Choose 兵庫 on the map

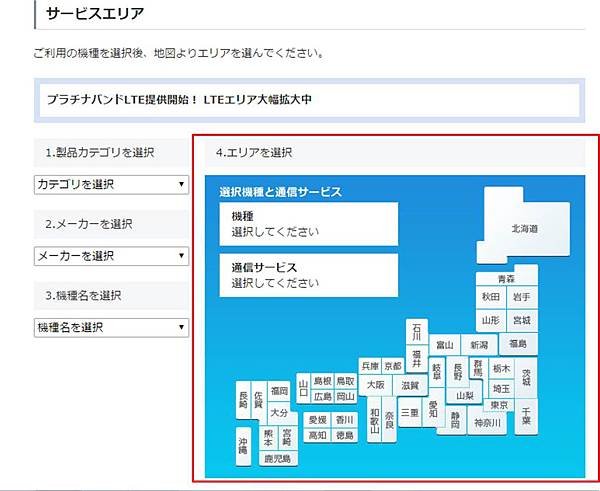370,366
